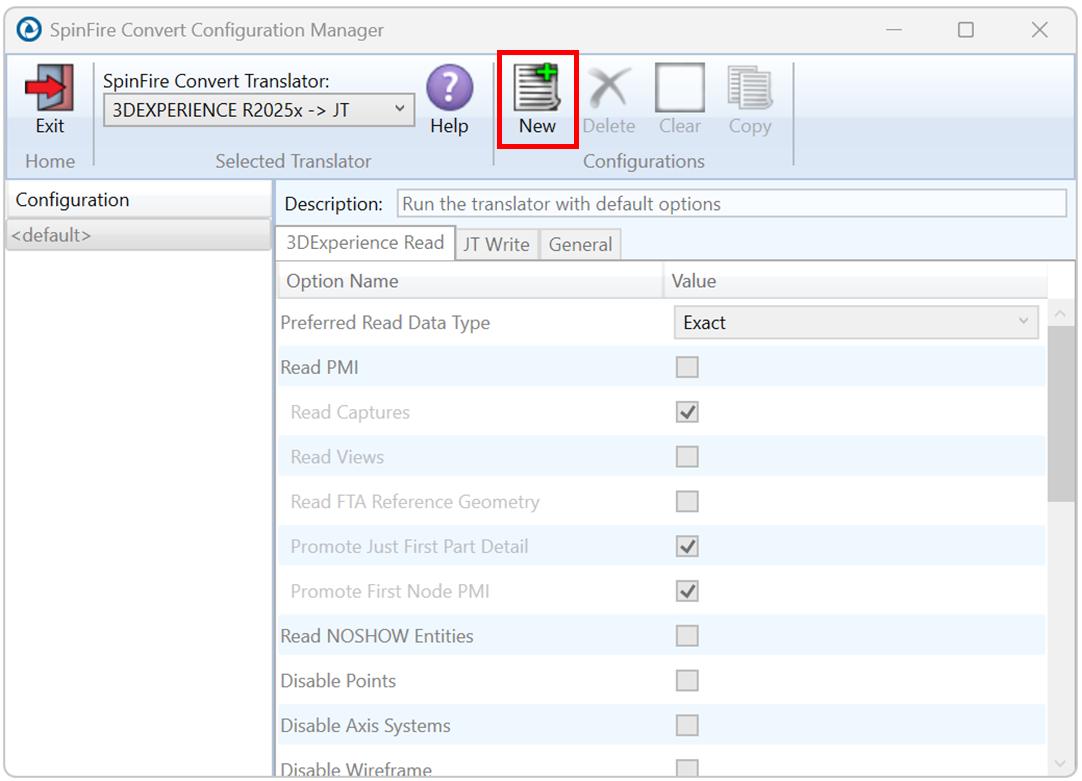Enable the Read PMI checkbox
1082x781 pixels.
point(687,367)
